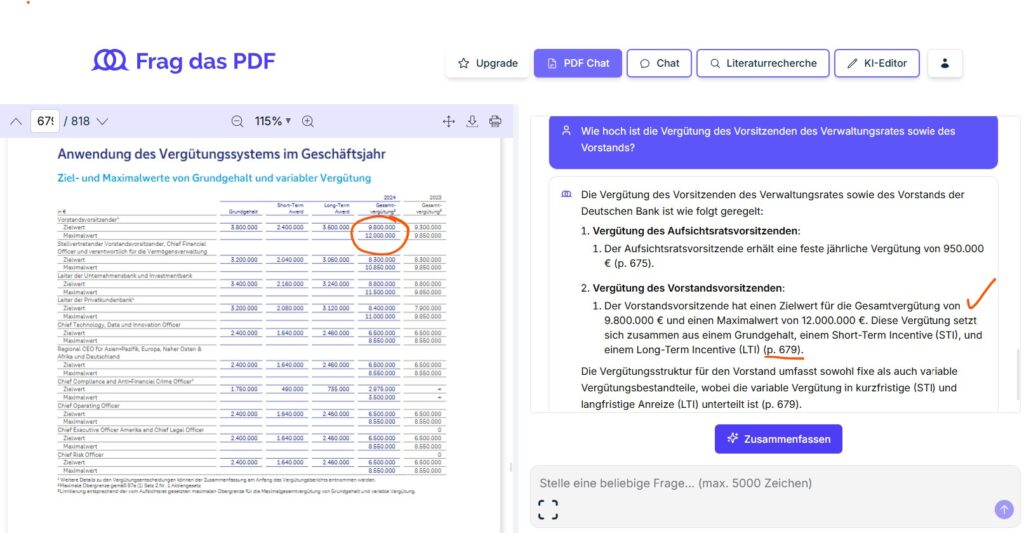1024x533 pixels.
Task: Click the screenshot selection icon
Action: point(548,509)
